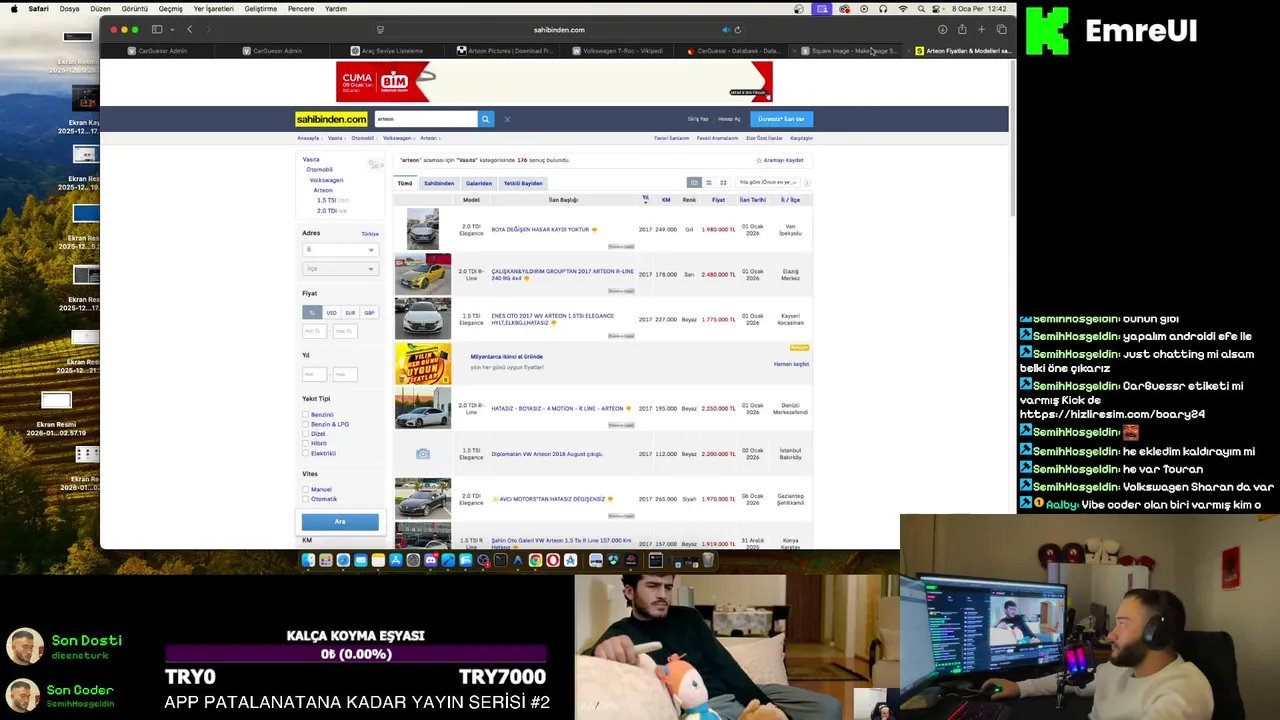Sort by Yıl column header
This screenshot has height=720, width=1280.
[x=645, y=199]
